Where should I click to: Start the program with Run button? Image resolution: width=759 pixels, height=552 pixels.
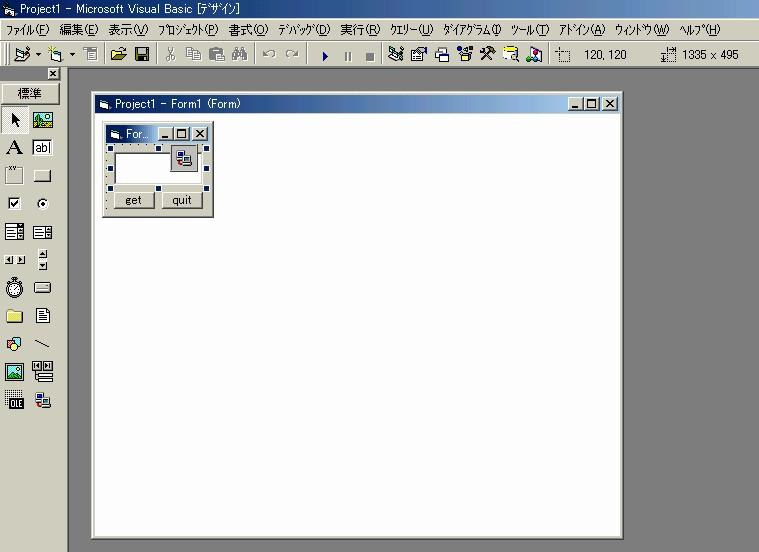pos(325,56)
